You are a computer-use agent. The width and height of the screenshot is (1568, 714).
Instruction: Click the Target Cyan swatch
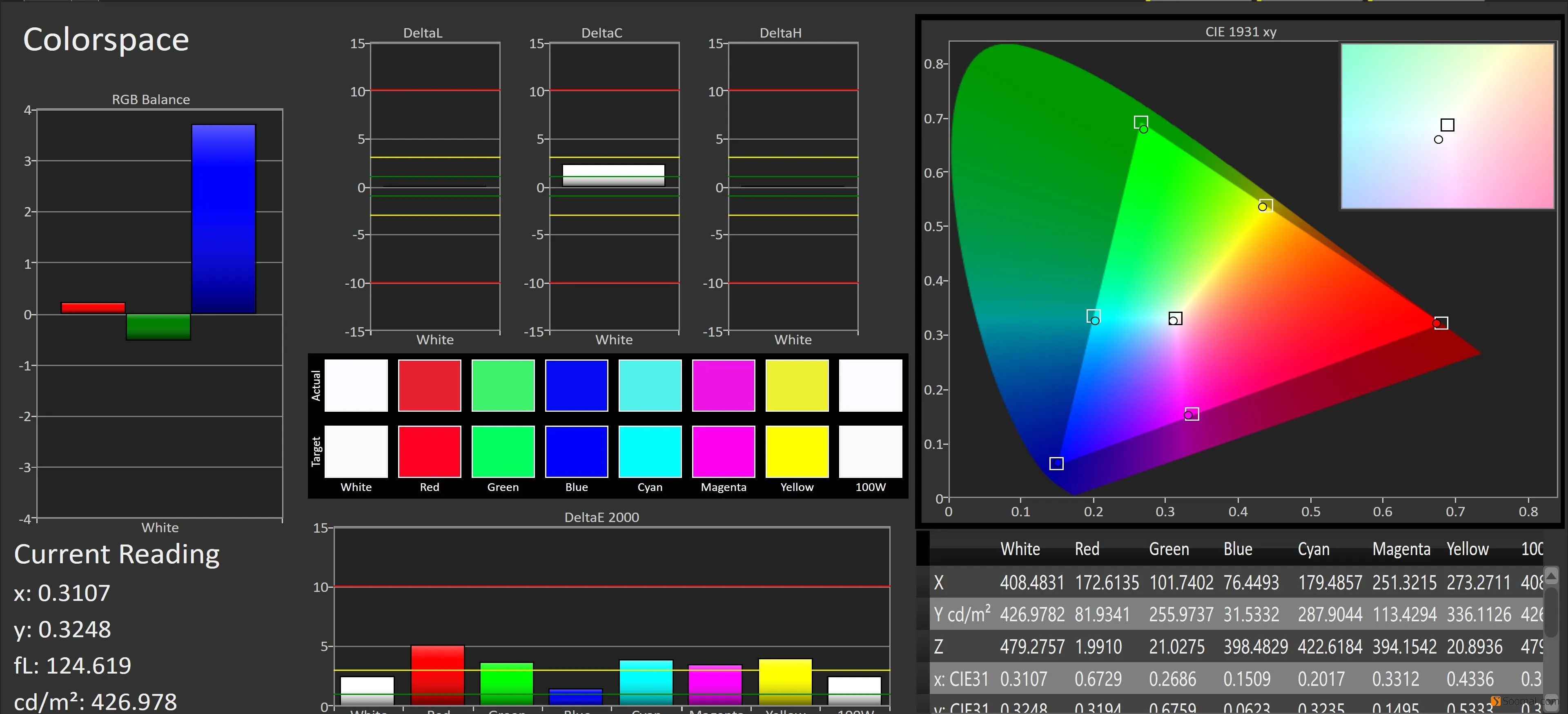point(650,452)
